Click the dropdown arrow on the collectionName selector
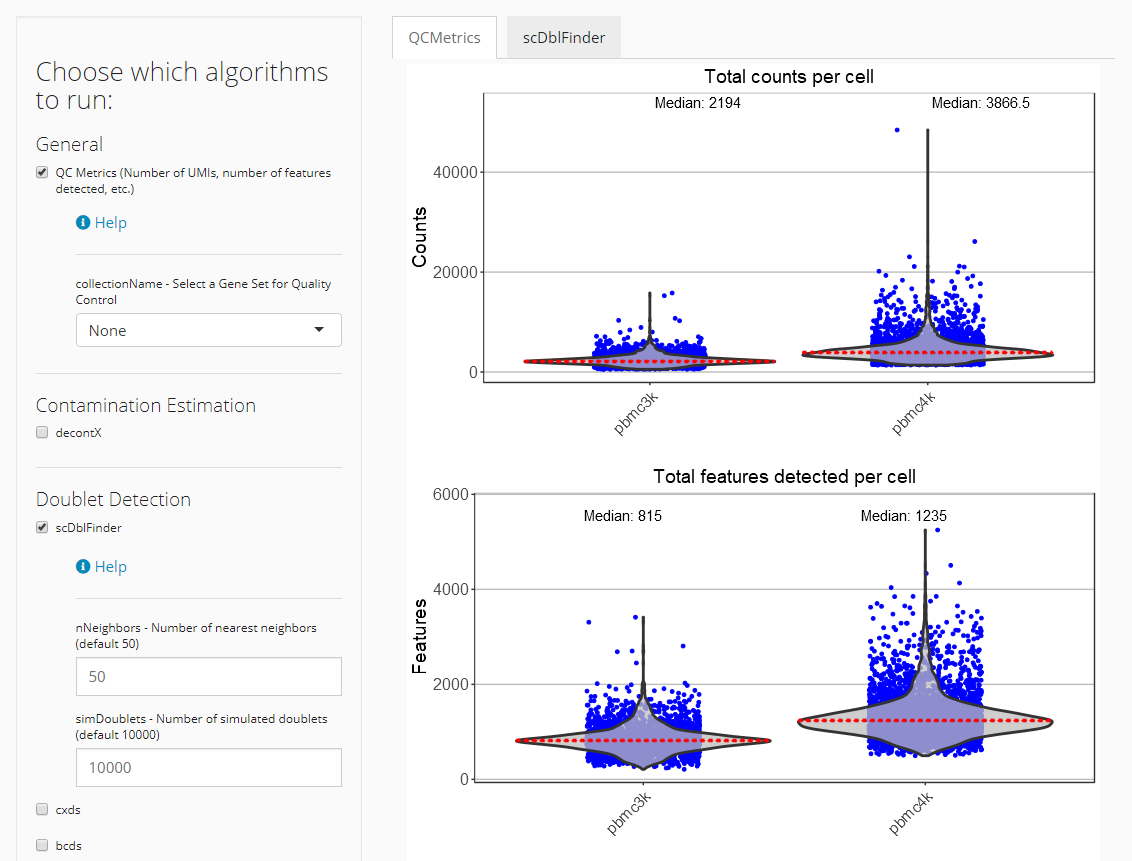1132x861 pixels. pos(319,330)
